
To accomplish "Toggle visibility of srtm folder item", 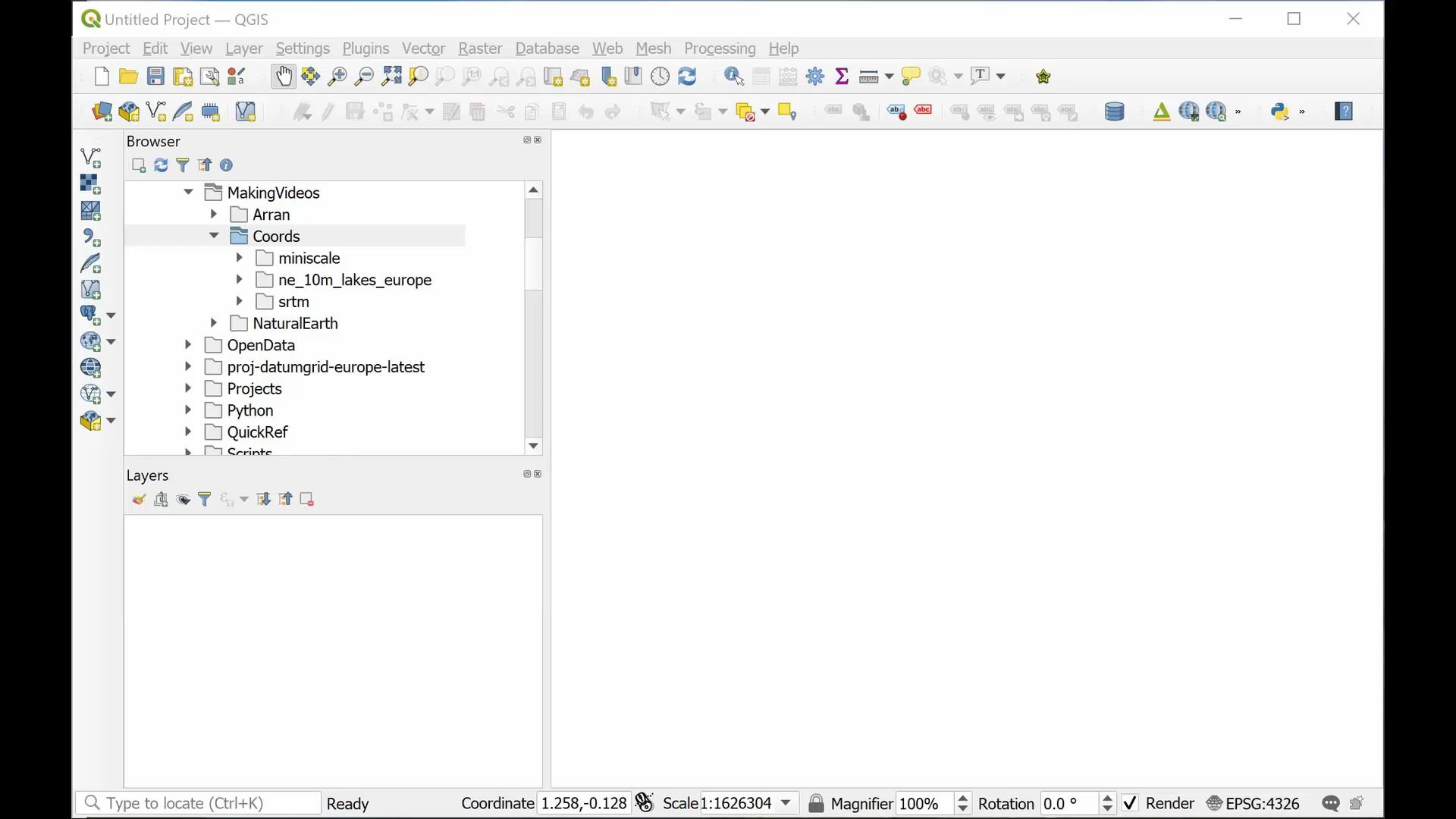I will click(x=240, y=302).
